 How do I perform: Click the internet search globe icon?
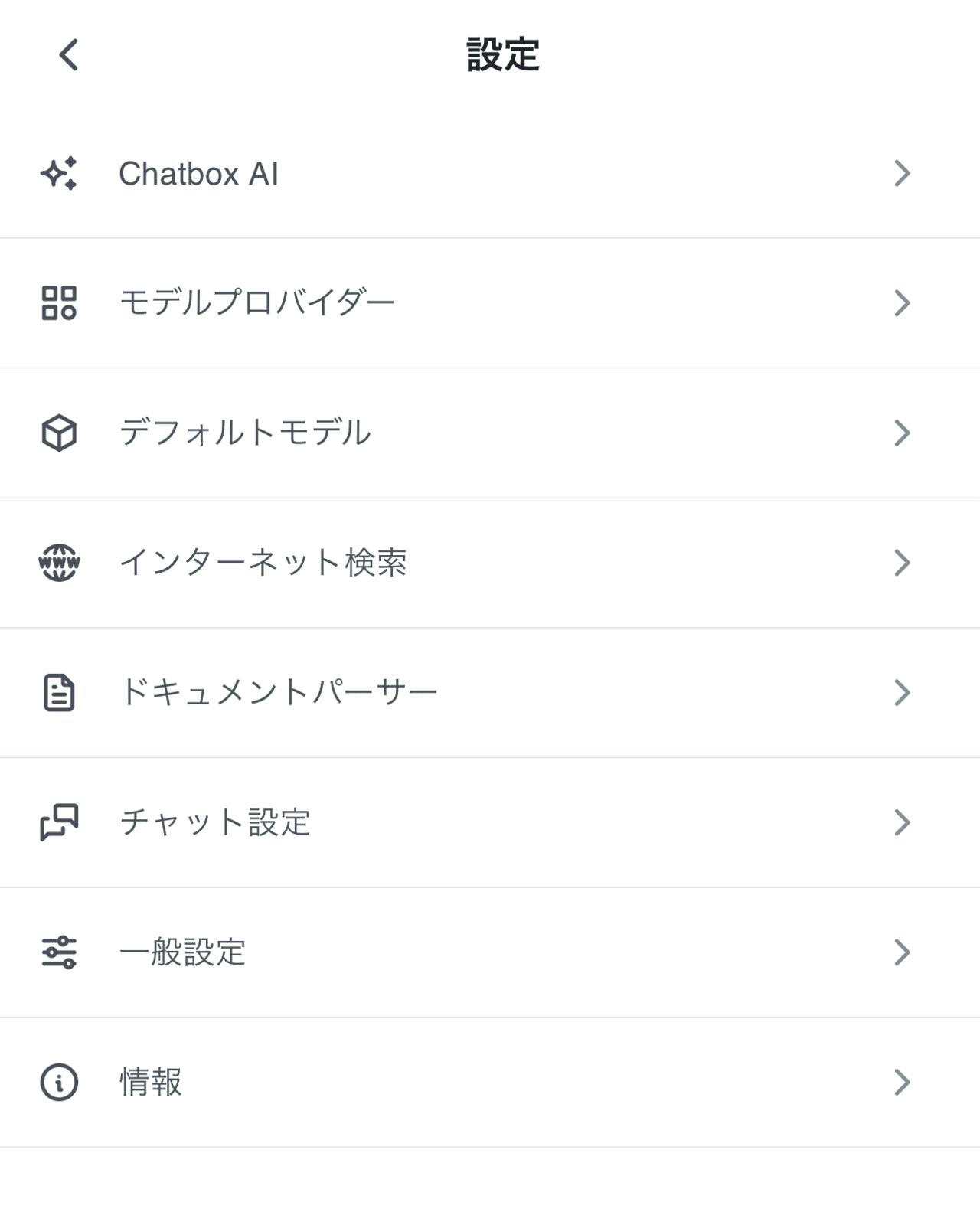click(59, 563)
